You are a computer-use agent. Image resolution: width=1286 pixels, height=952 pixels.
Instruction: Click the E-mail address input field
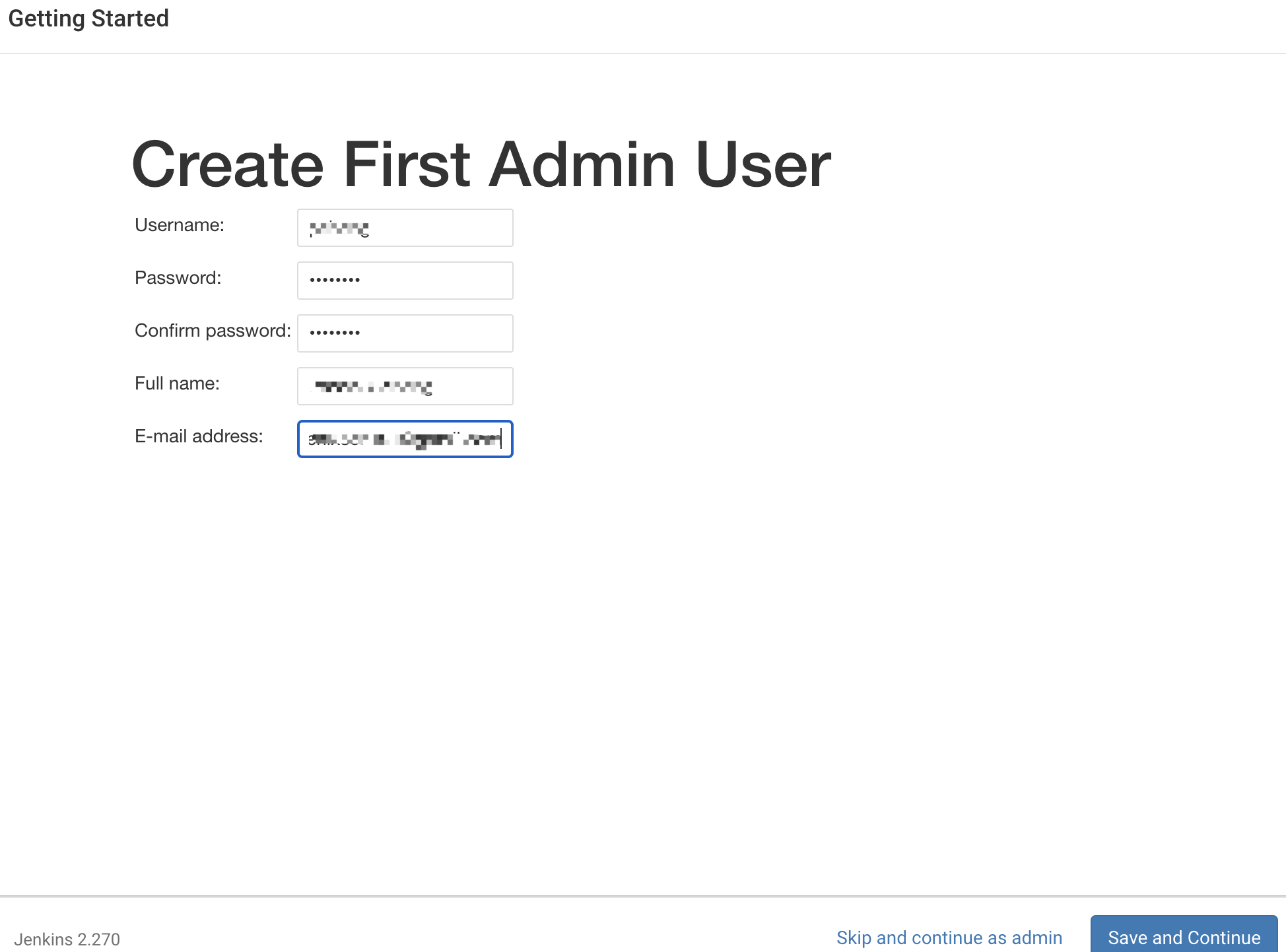tap(405, 439)
